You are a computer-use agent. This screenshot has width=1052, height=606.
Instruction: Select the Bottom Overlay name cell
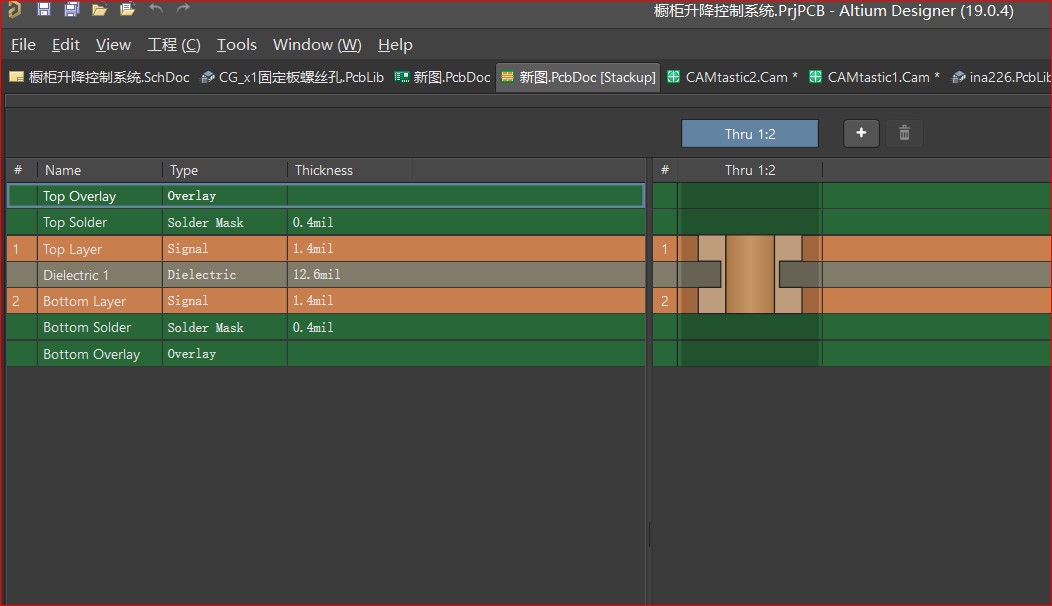(99, 354)
